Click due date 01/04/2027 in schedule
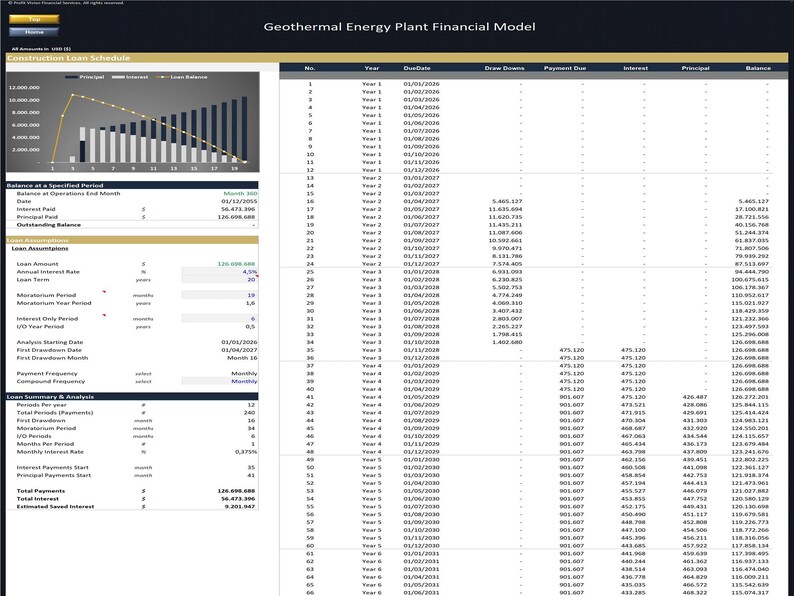794x596 pixels. [x=421, y=202]
